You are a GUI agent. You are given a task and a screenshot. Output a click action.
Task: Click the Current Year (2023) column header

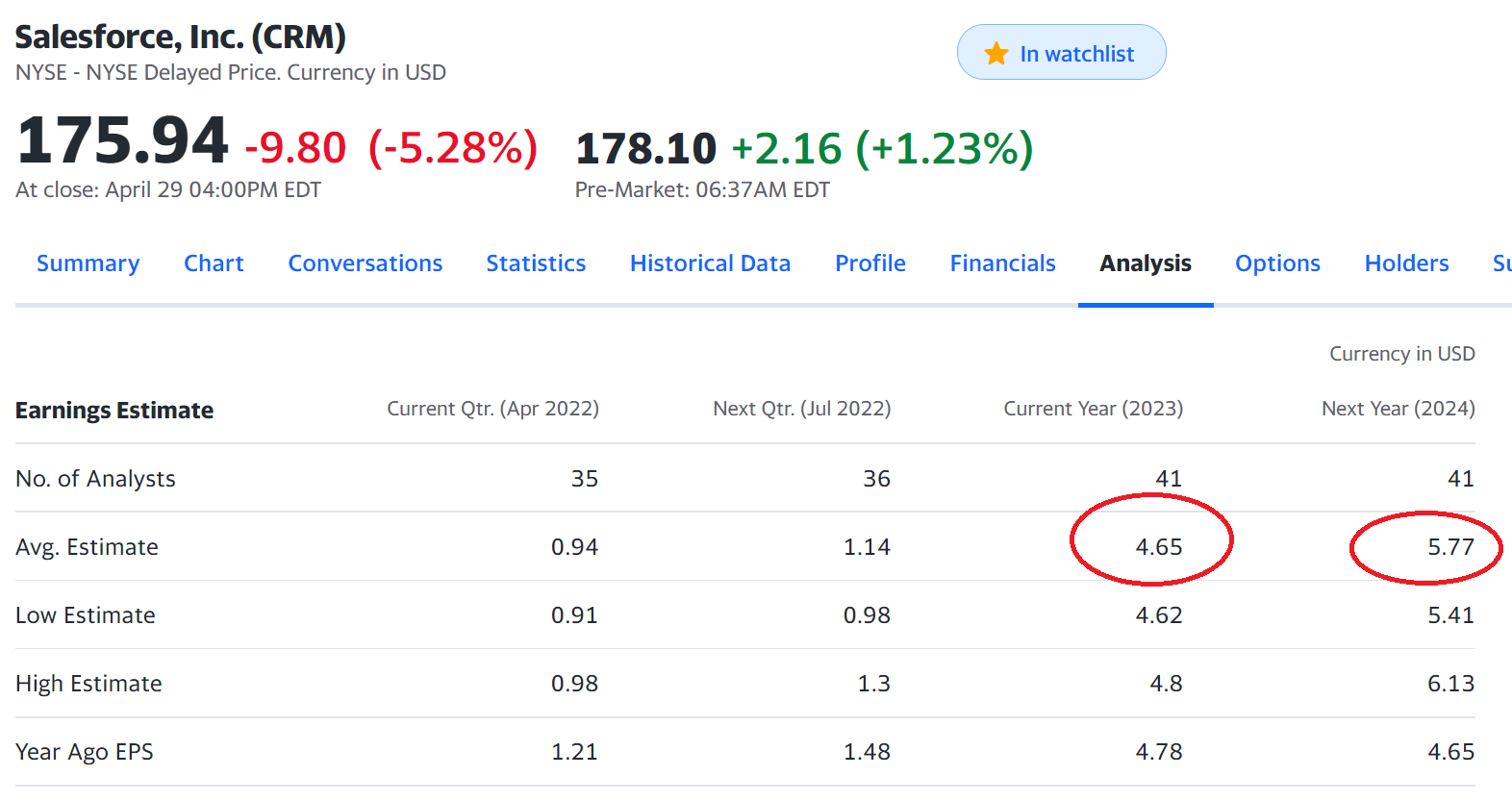click(x=1093, y=409)
